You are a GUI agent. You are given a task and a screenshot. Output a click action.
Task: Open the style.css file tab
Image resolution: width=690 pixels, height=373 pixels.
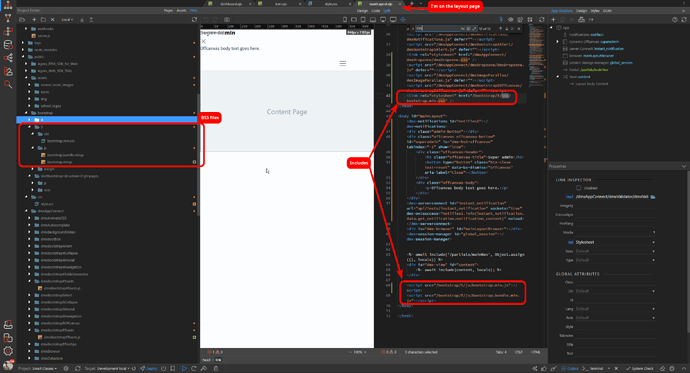[x=330, y=4]
